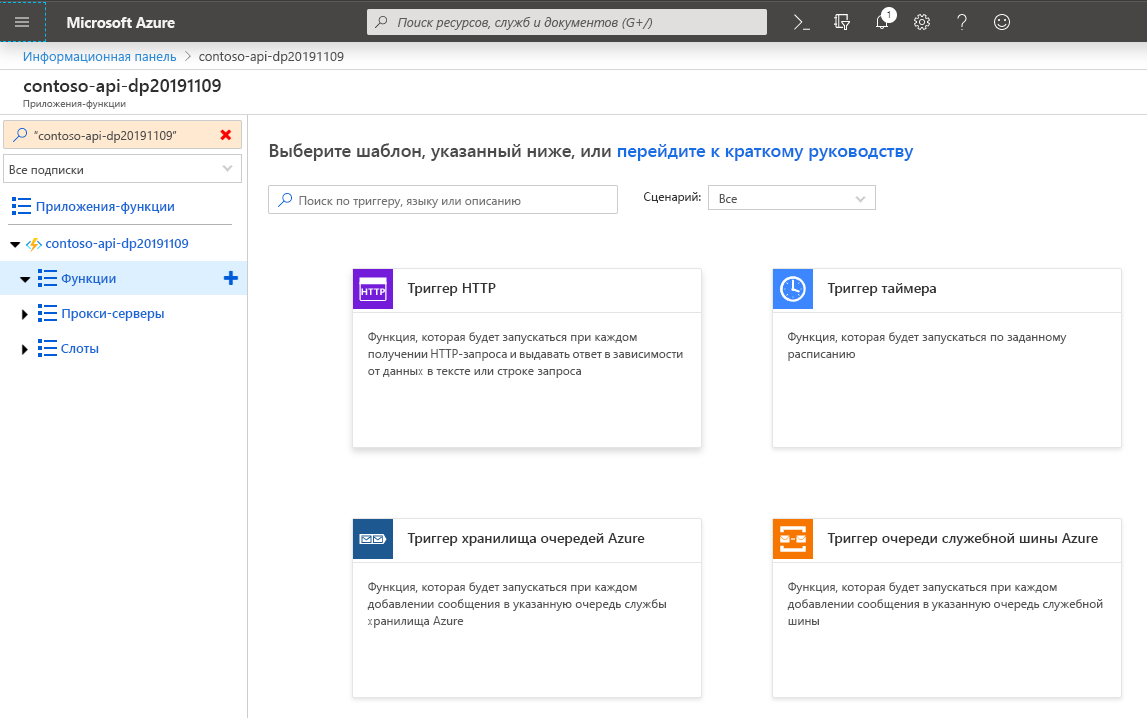Open the directory and subscription filter icon
Screen dimensions: 1147x718
click(x=842, y=23)
